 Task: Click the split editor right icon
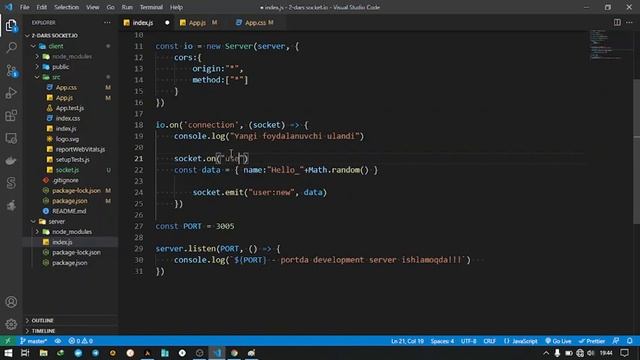click(x=617, y=22)
